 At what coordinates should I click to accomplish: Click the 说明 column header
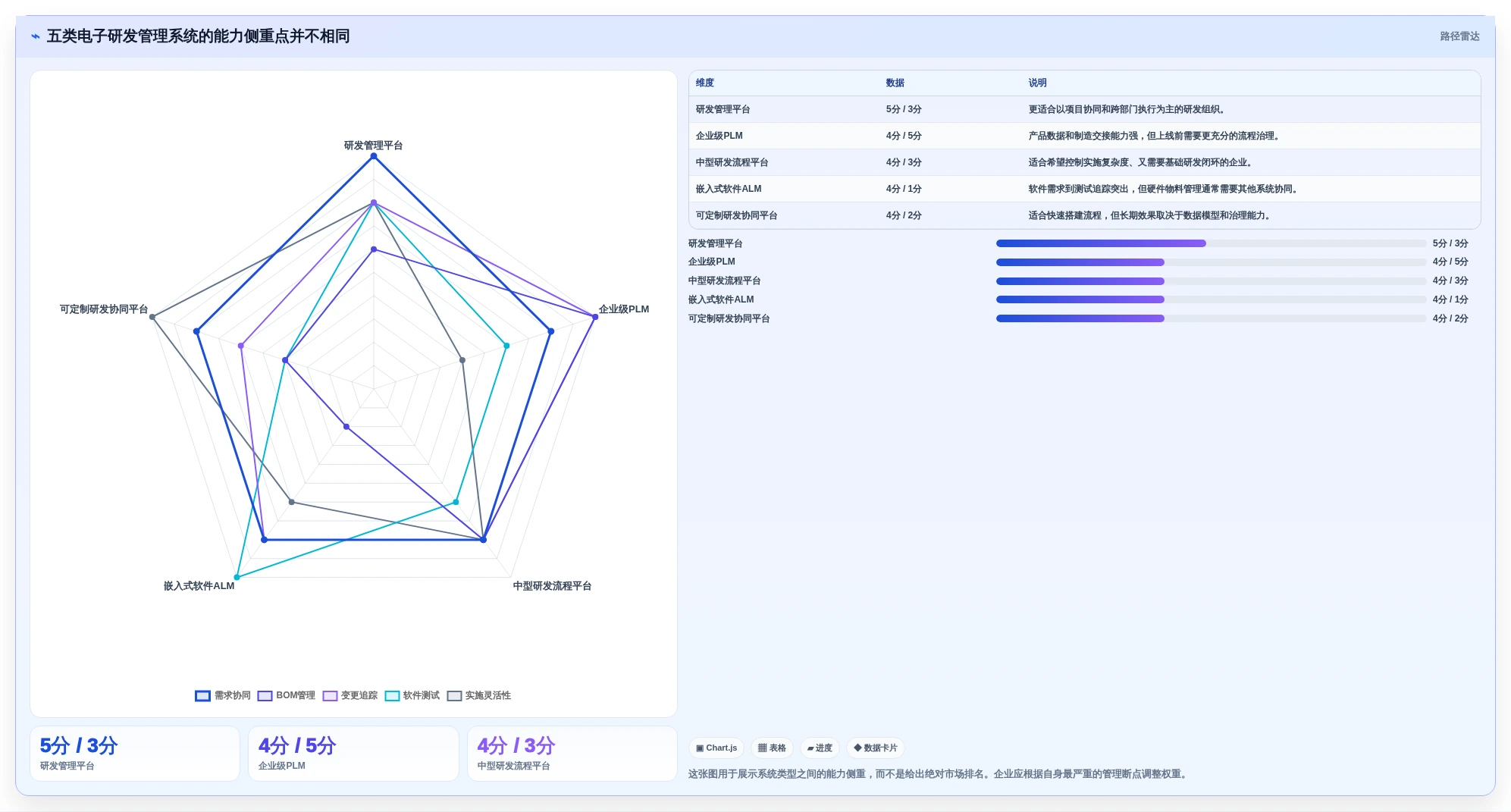point(1037,83)
